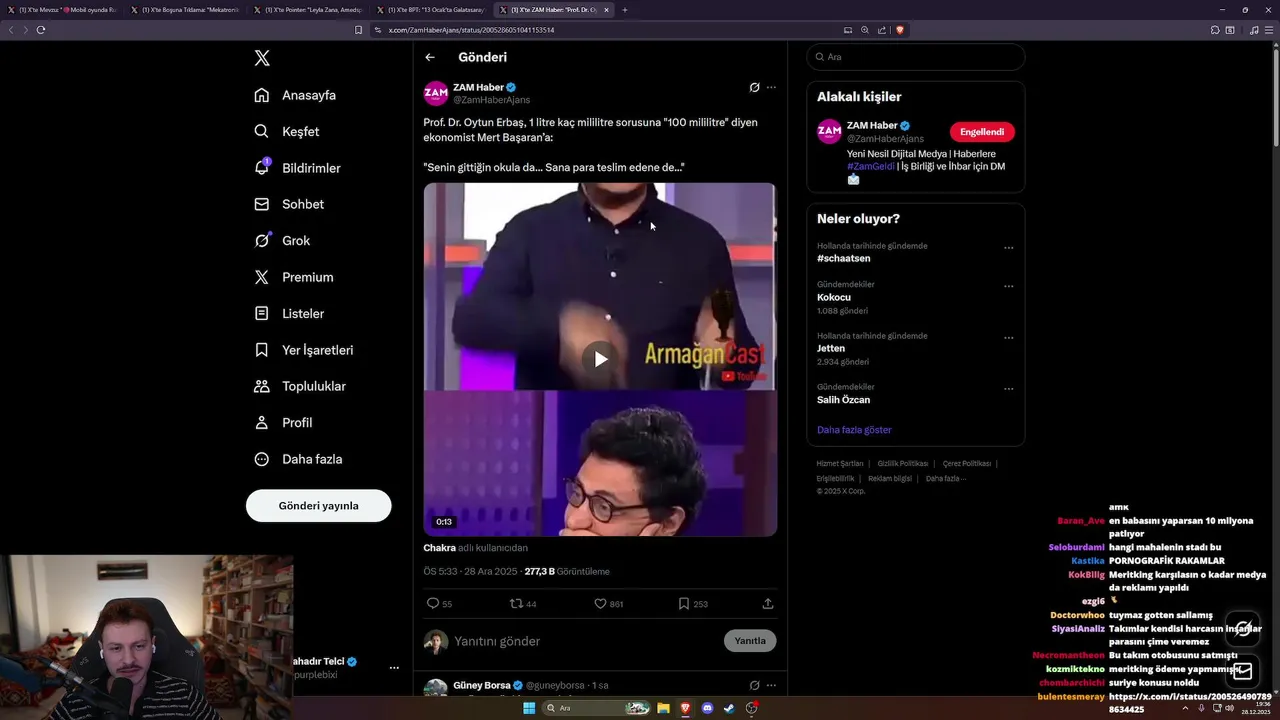Open Topluluklar communities
Image resolution: width=1280 pixels, height=720 pixels.
point(300,386)
